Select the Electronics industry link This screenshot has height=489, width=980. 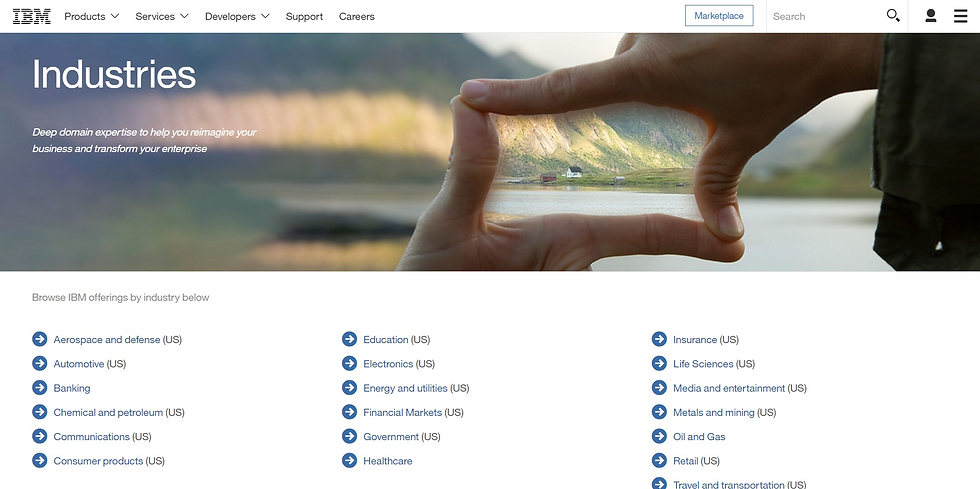click(x=388, y=364)
